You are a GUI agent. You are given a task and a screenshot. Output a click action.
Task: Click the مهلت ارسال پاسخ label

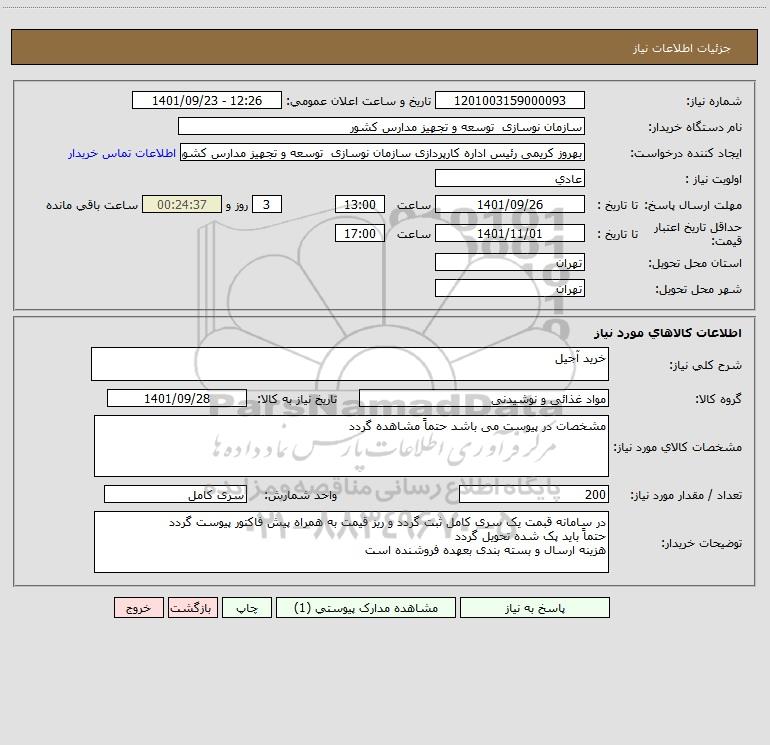(x=693, y=205)
